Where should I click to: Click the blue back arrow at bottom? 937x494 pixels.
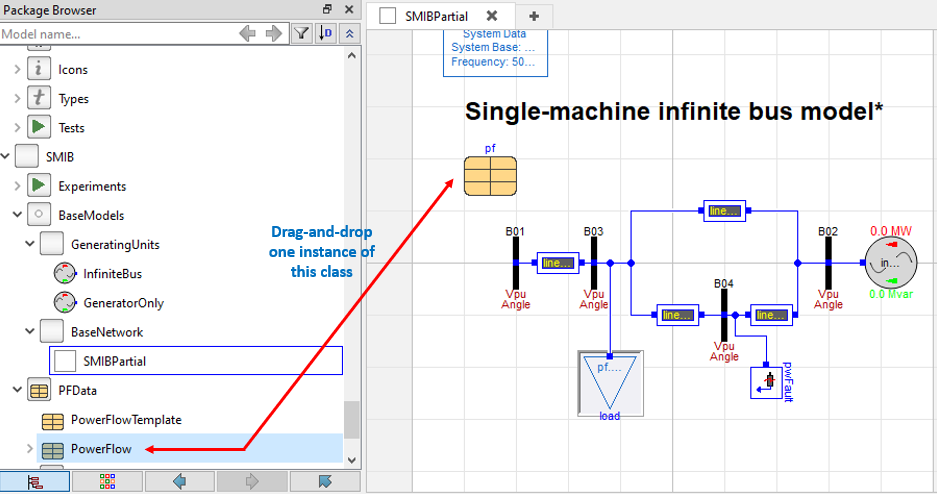click(x=180, y=481)
